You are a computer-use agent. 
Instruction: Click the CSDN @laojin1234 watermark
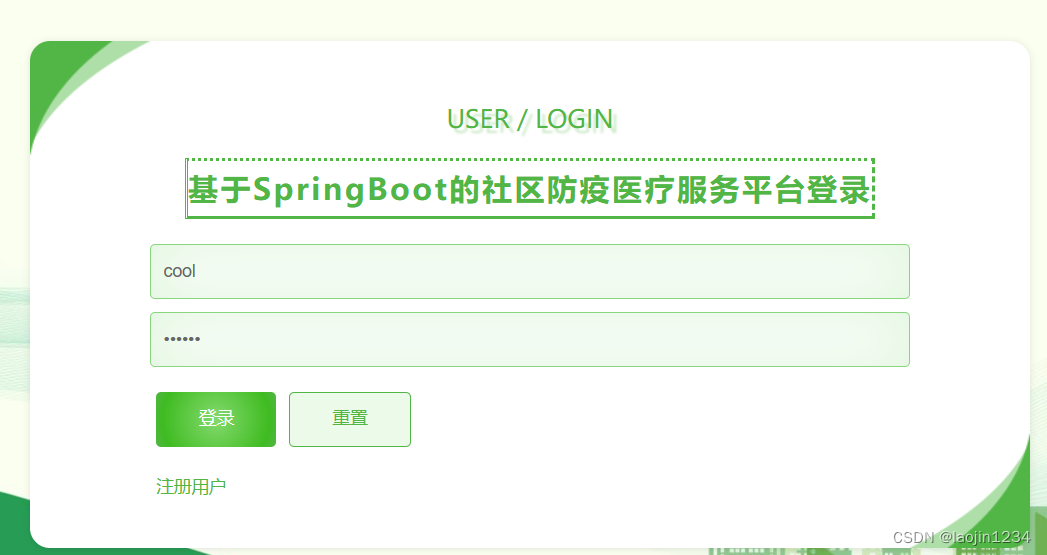(x=961, y=538)
